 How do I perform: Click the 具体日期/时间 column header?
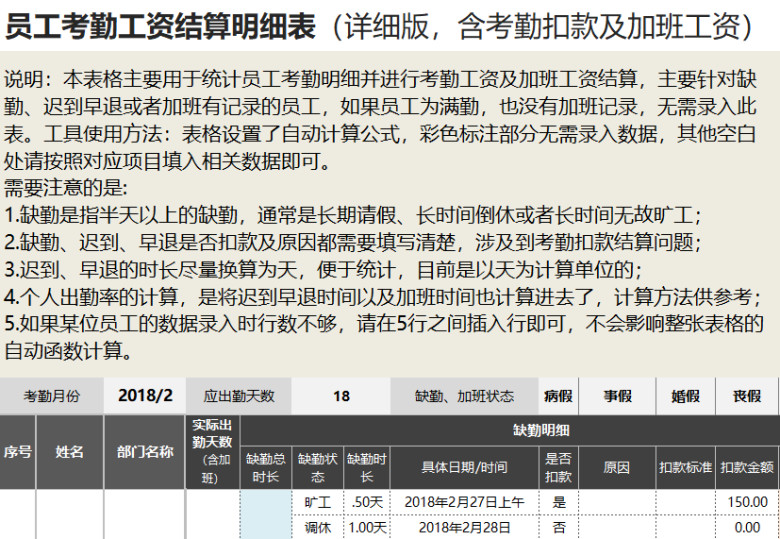(465, 467)
